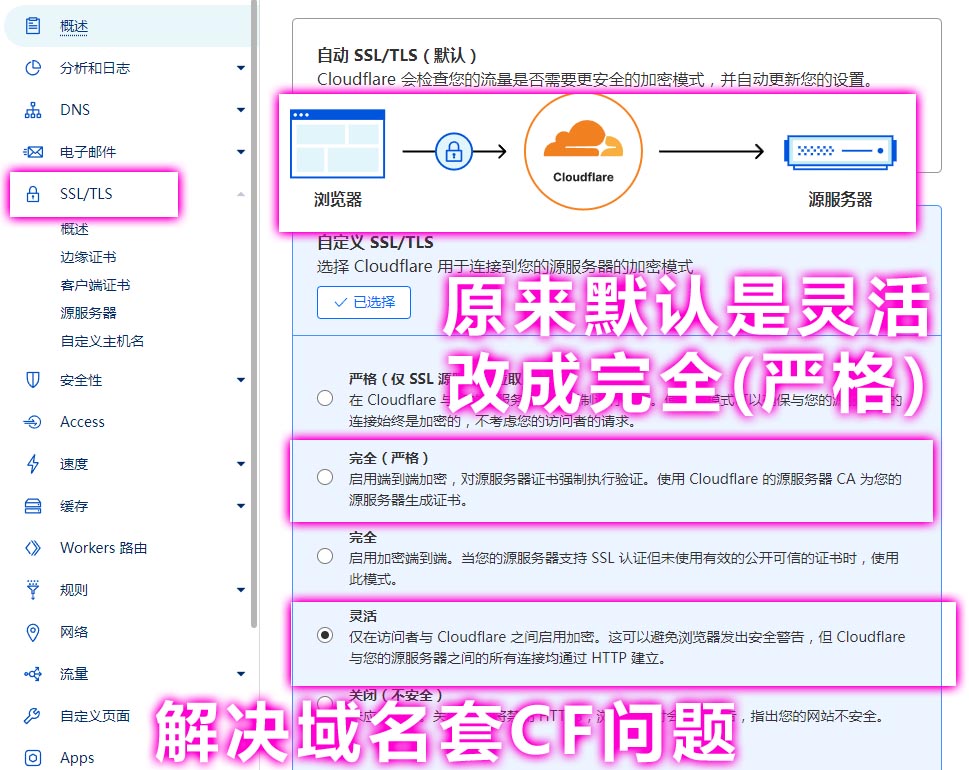
Task: Click the browser window diagram icon
Action: click(x=337, y=144)
